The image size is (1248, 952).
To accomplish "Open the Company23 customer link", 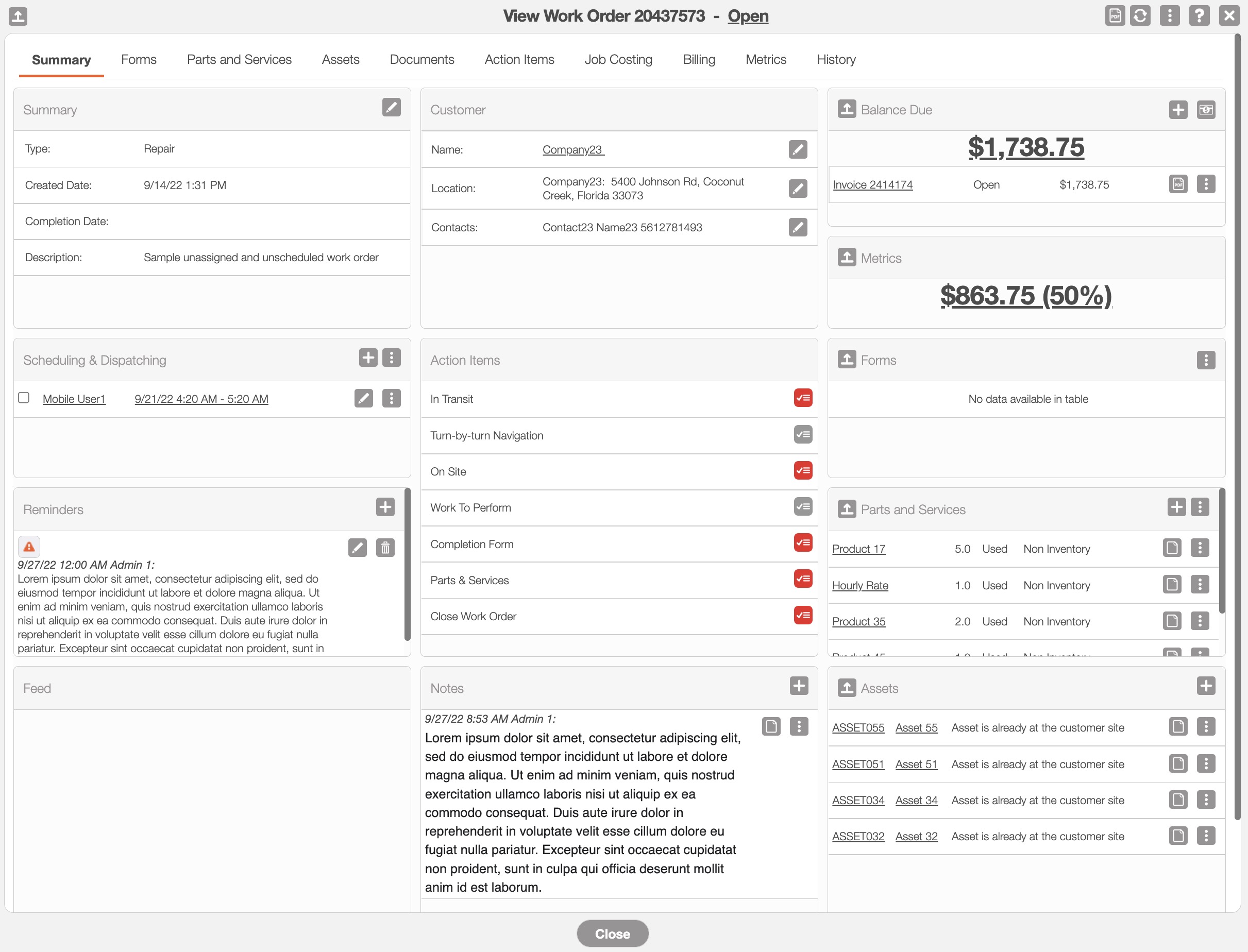I will pos(572,149).
